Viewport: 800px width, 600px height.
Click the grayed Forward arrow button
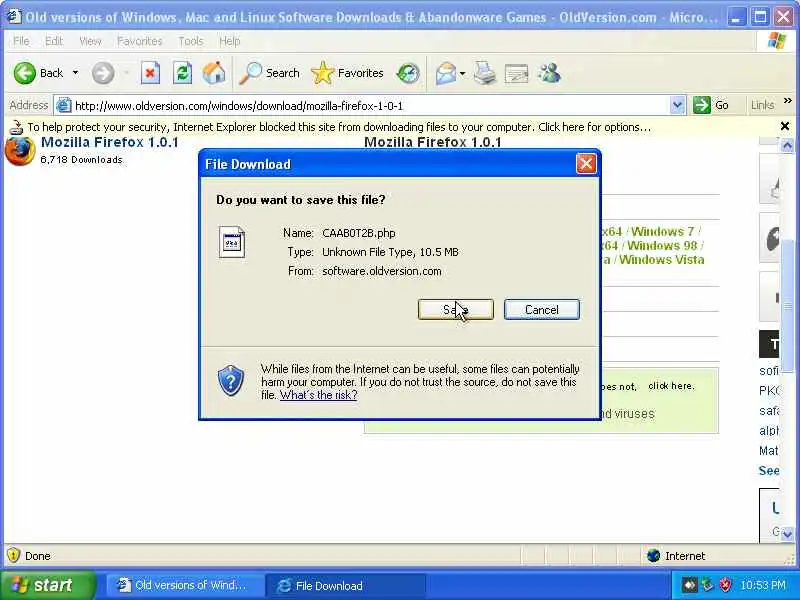click(x=103, y=73)
